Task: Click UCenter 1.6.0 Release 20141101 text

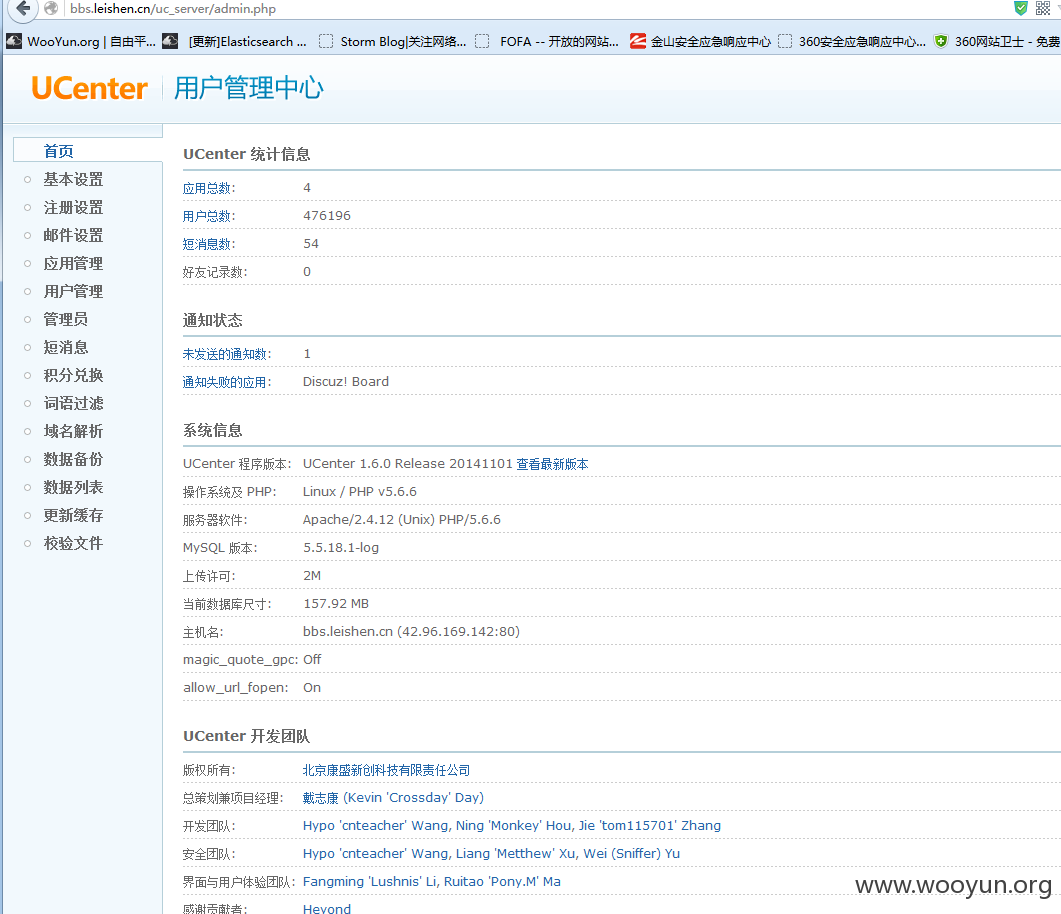Action: 407,463
